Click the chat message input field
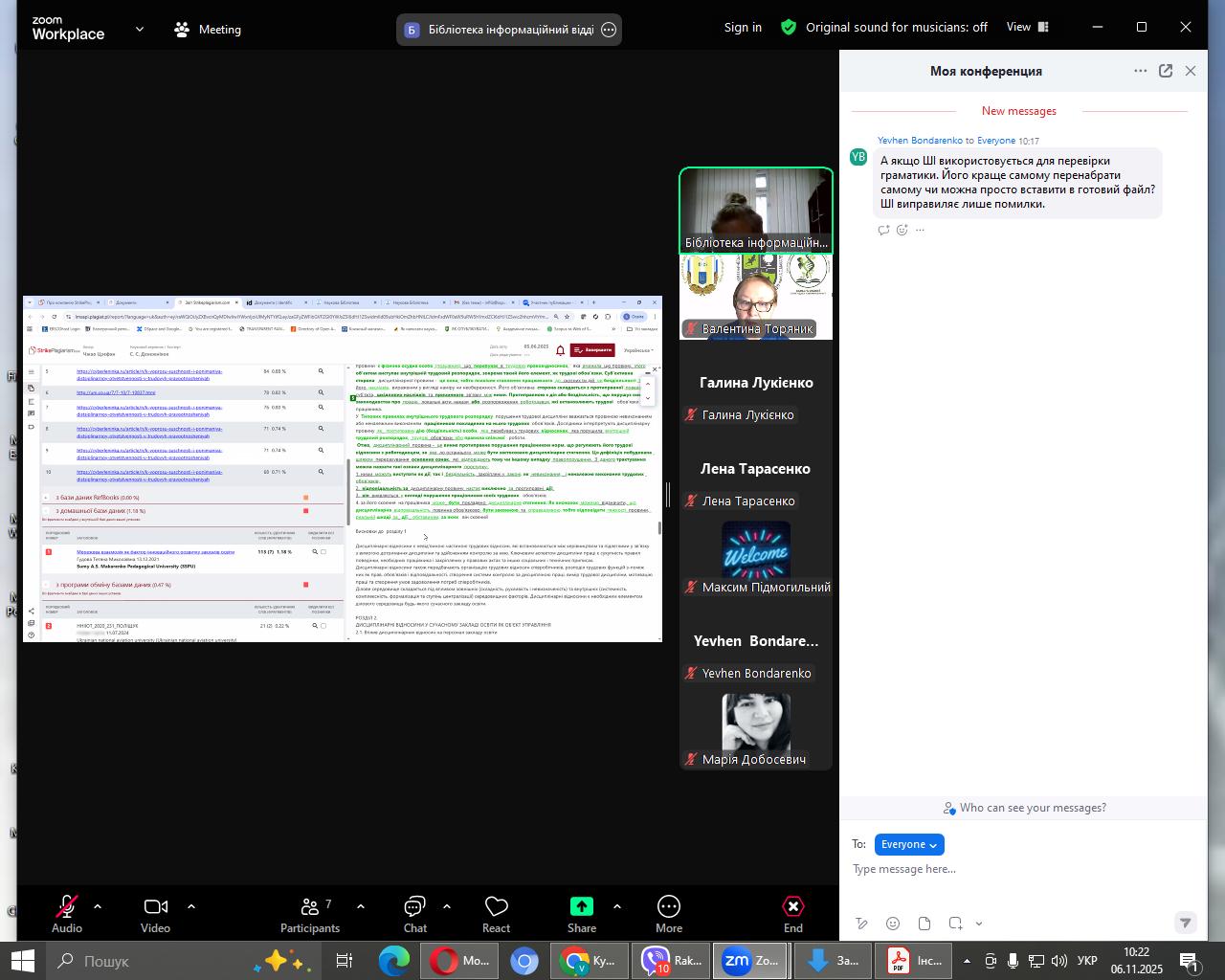Viewport: 1225px width, 980px height. 1014,869
